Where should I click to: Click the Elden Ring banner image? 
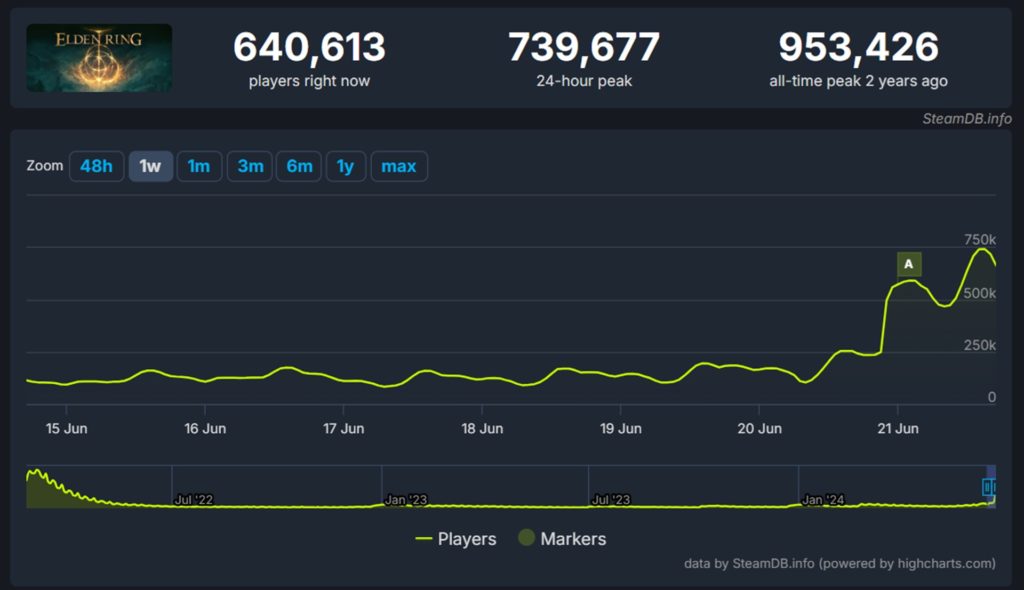(98, 57)
